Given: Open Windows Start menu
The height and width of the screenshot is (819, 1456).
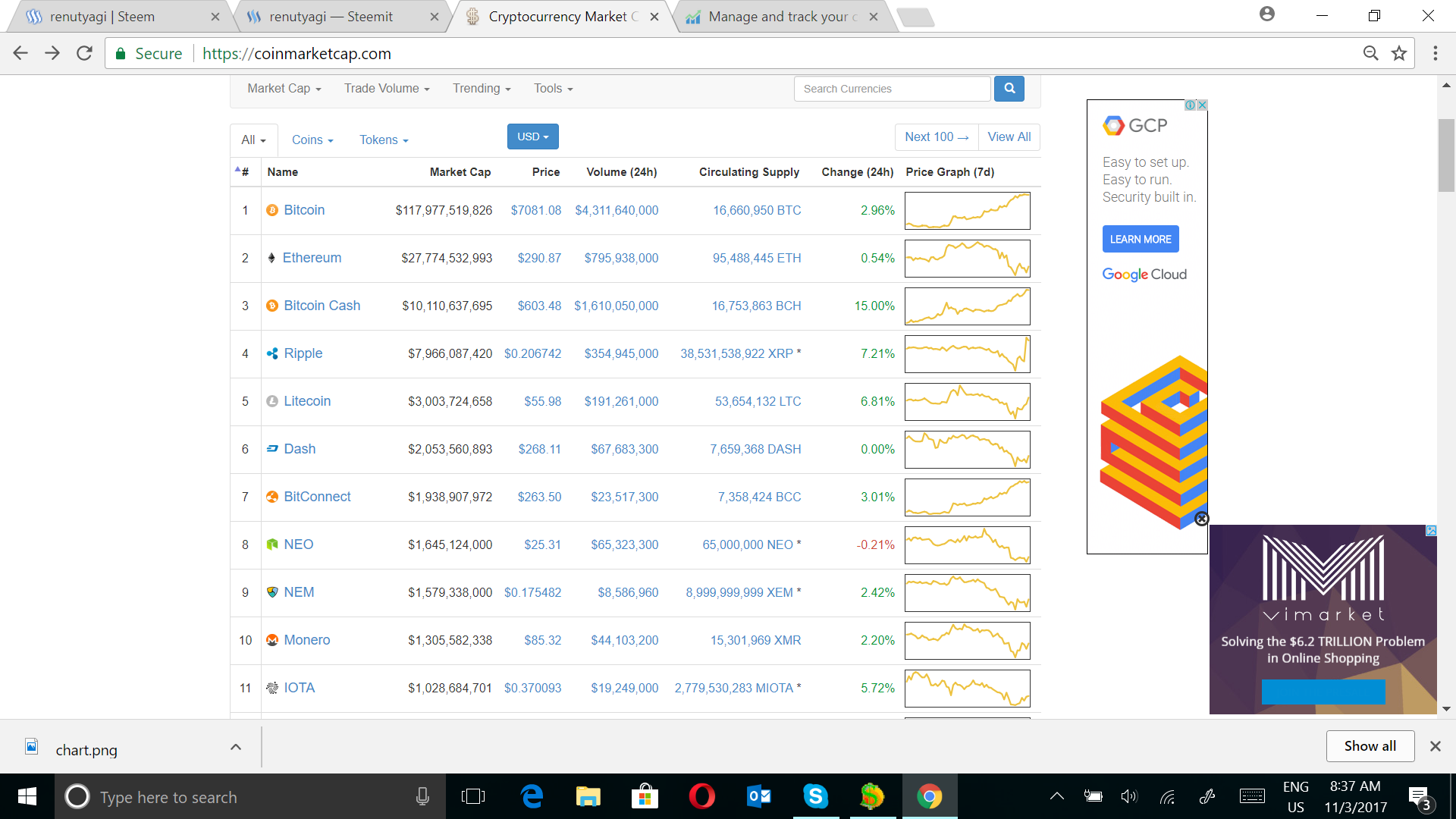Looking at the screenshot, I should [x=27, y=796].
